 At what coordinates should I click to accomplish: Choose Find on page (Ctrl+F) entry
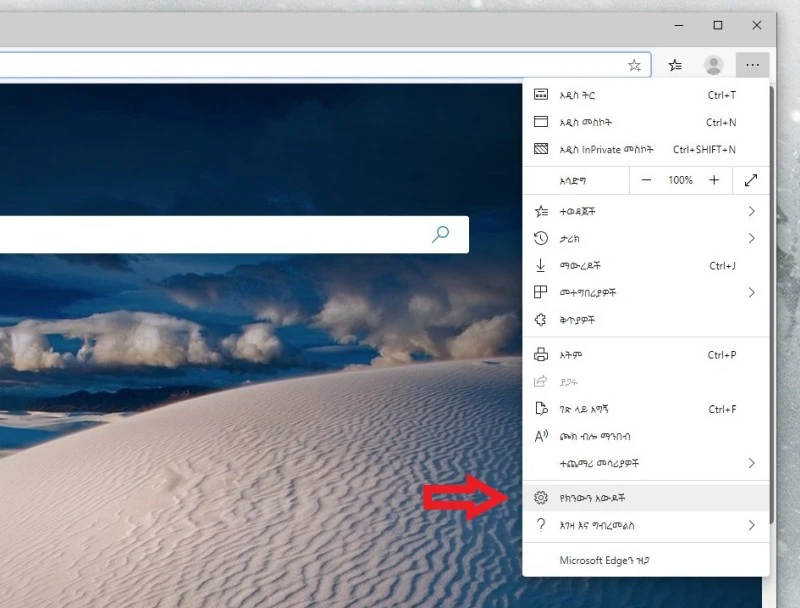[x=600, y=409]
